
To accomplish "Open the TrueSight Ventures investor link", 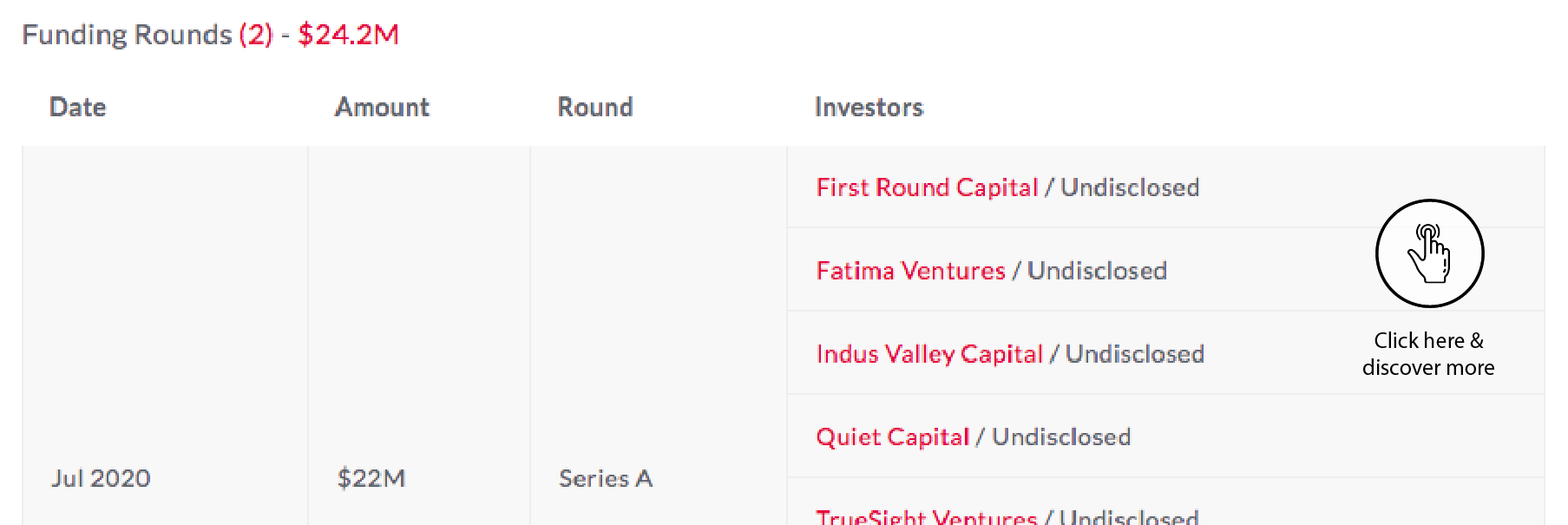I will coord(926,517).
